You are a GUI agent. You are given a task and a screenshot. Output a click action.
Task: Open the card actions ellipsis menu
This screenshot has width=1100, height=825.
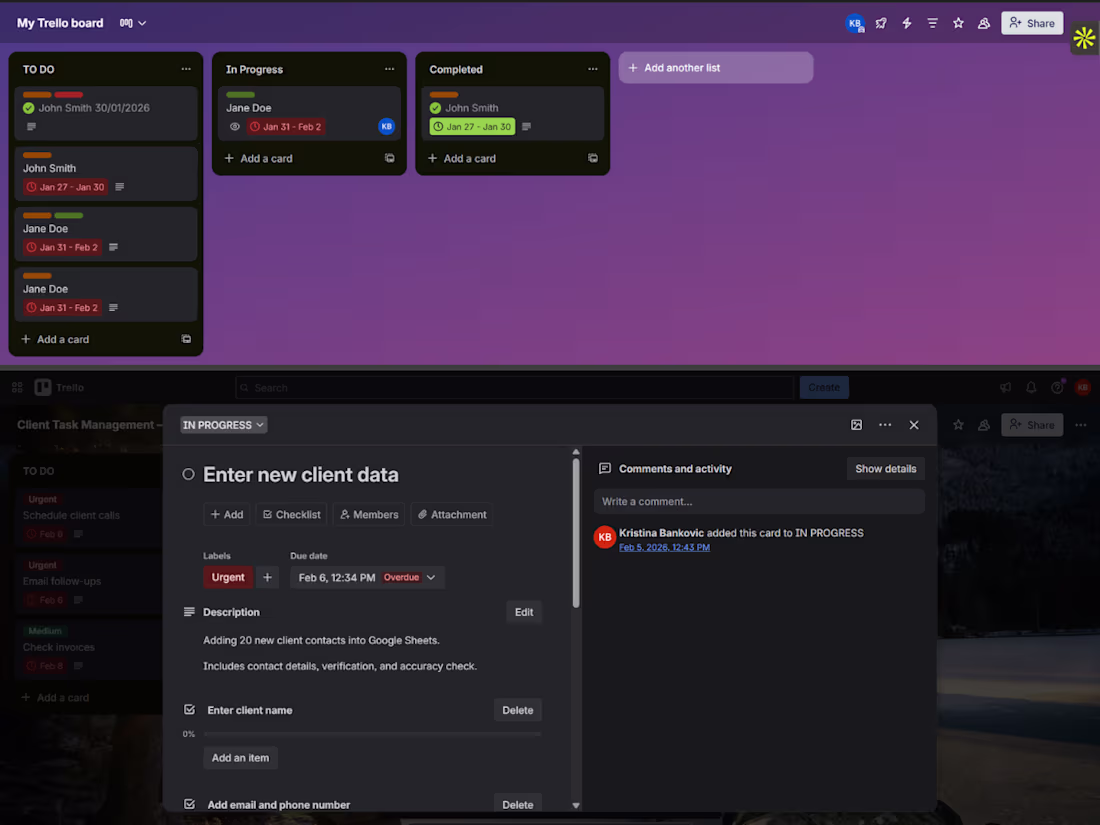click(885, 424)
